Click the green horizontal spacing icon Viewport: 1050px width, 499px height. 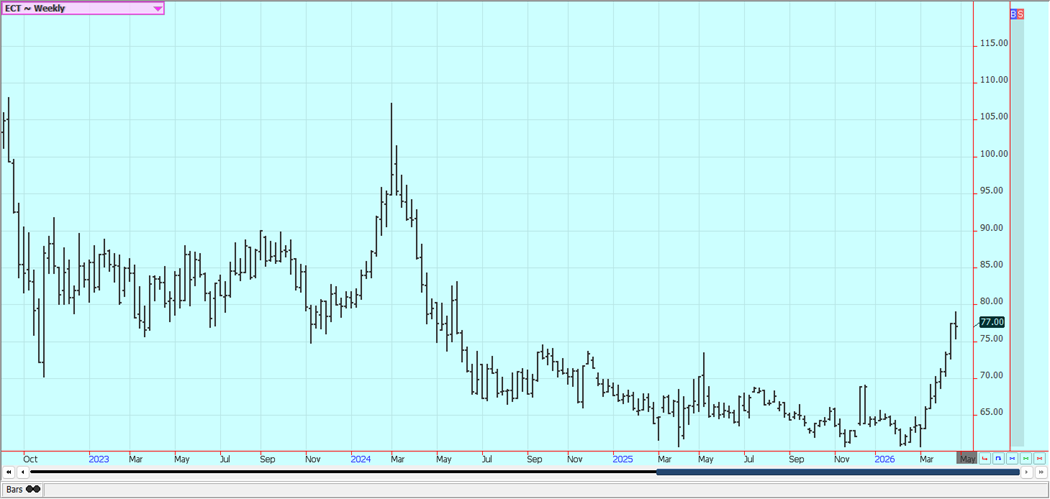[1027, 459]
